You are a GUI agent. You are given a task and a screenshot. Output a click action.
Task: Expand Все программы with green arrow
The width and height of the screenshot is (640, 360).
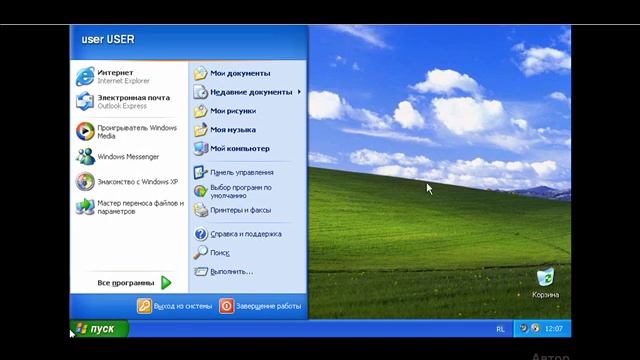click(x=166, y=282)
